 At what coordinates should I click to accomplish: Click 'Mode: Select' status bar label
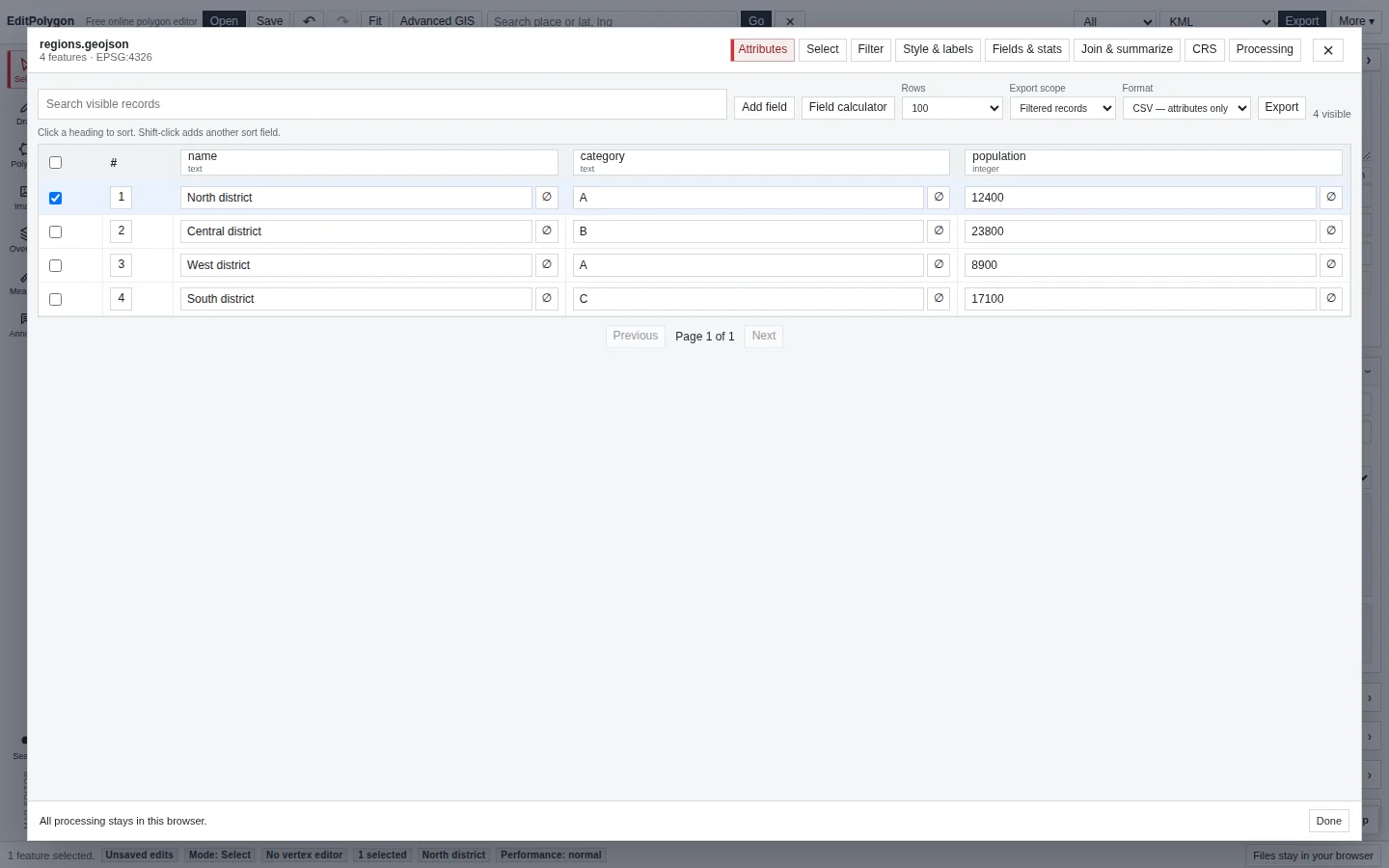(220, 855)
